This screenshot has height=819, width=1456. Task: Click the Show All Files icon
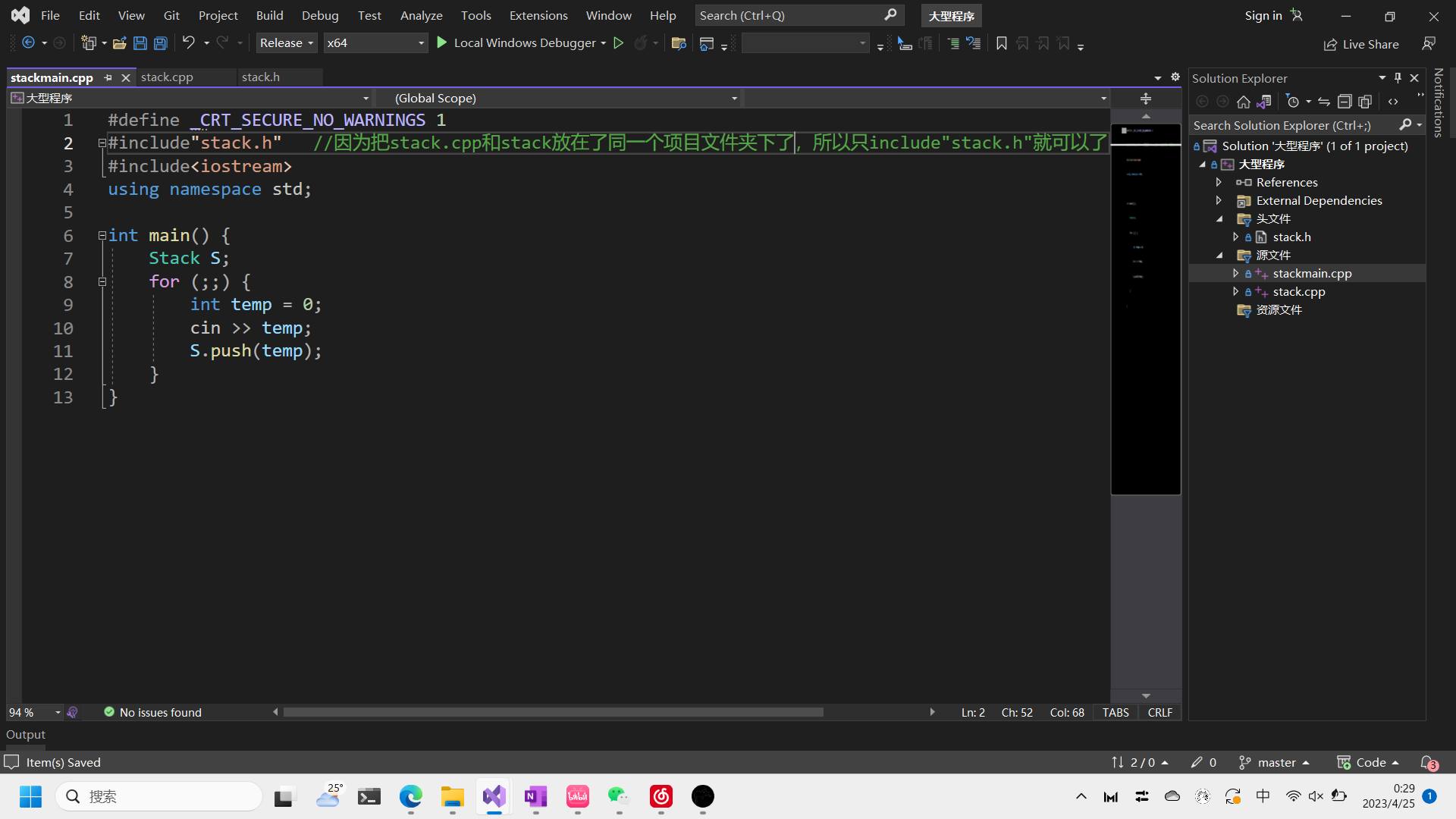tap(1365, 102)
